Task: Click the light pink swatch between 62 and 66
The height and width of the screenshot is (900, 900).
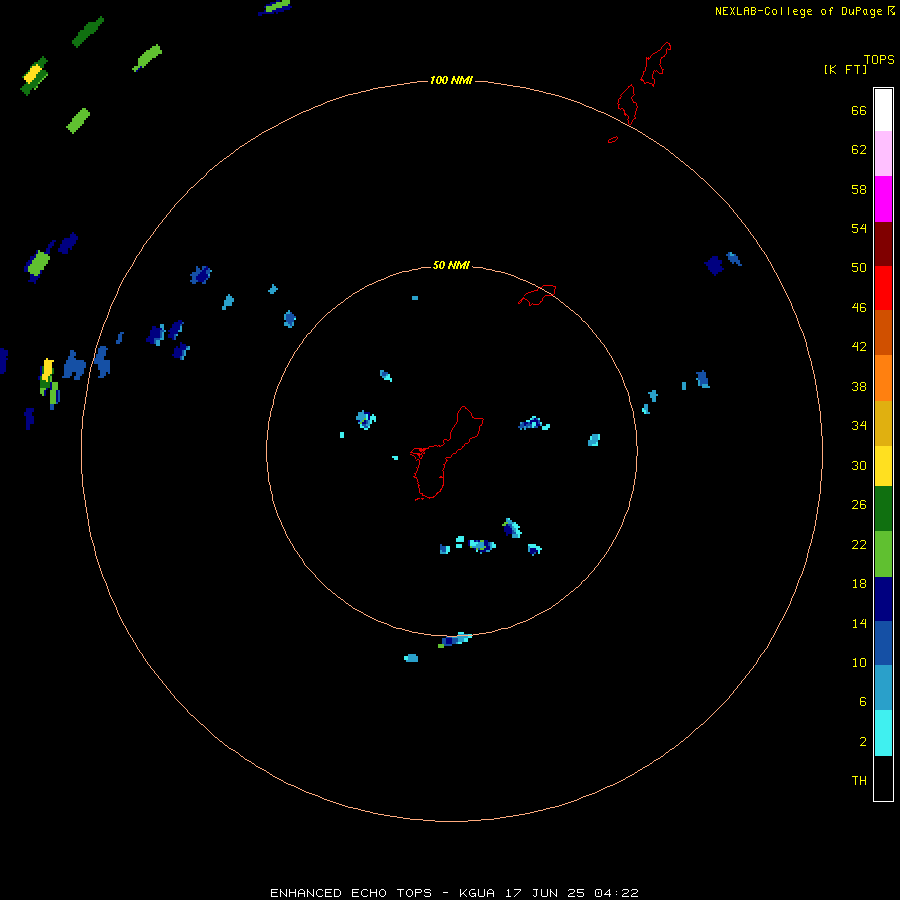Action: [883, 153]
